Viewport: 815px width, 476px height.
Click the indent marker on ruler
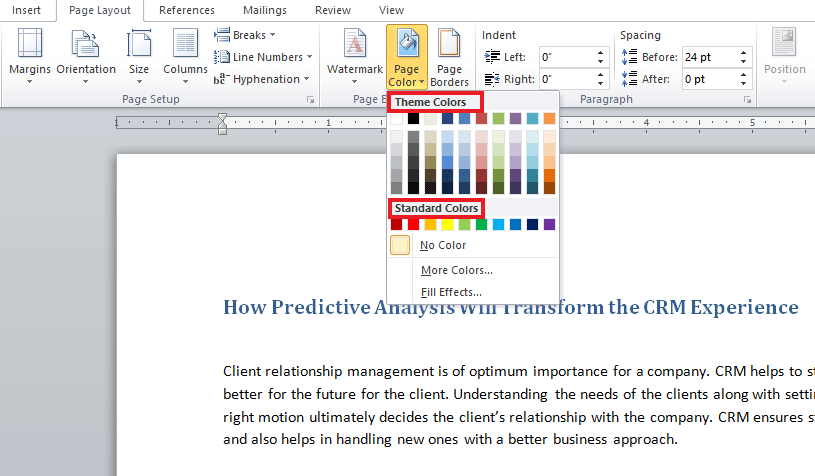pos(222,124)
